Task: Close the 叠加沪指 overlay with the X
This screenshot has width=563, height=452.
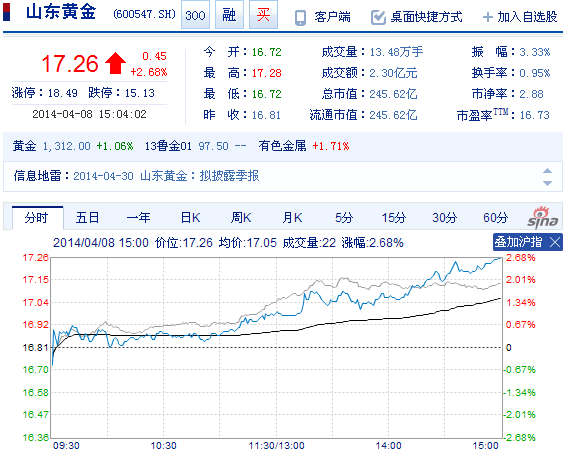Action: click(555, 242)
